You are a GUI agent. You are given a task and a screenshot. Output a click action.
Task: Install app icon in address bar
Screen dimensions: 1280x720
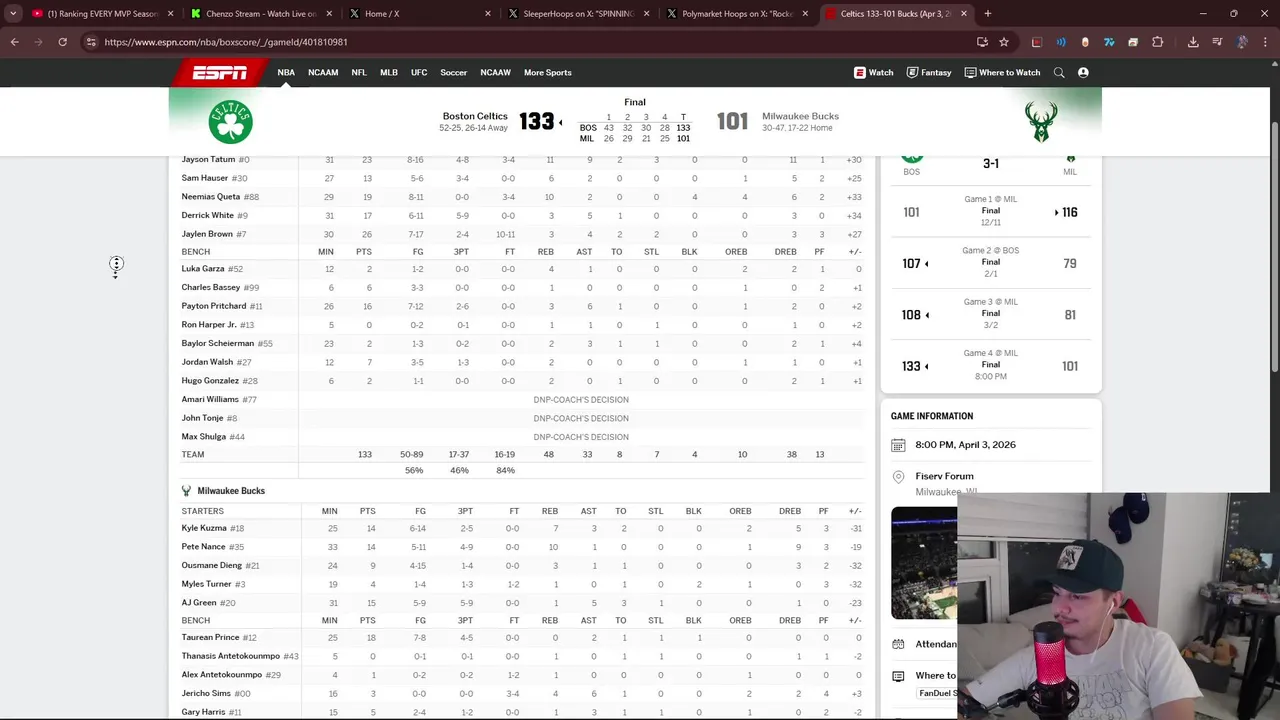(982, 42)
